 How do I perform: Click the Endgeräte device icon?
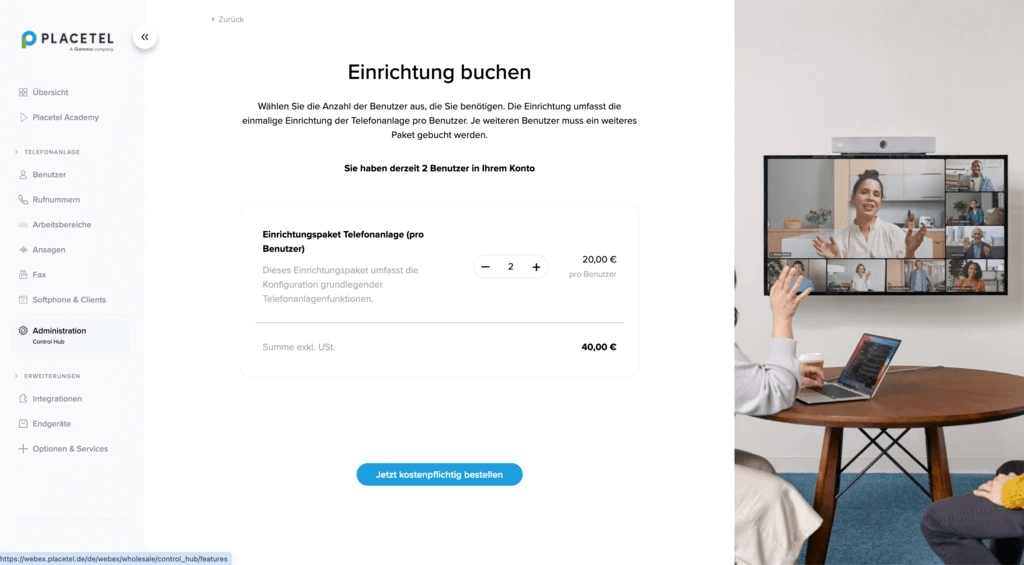pos(23,424)
